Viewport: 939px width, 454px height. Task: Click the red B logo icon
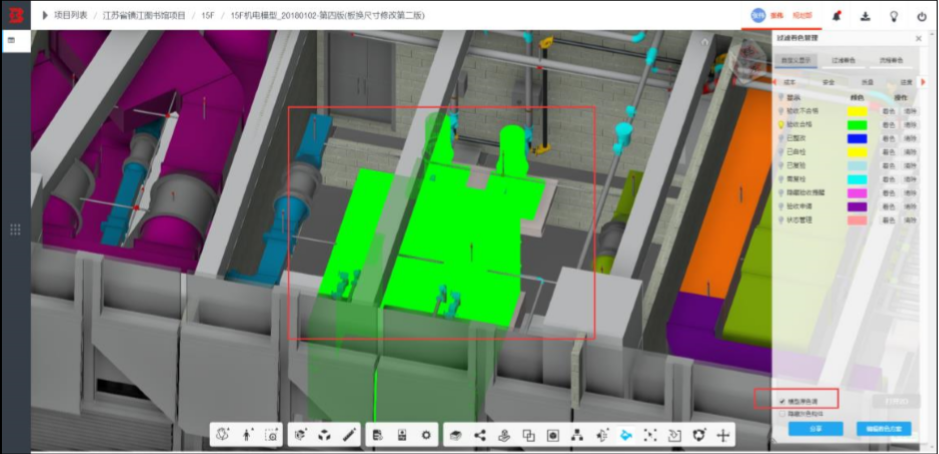coord(15,16)
